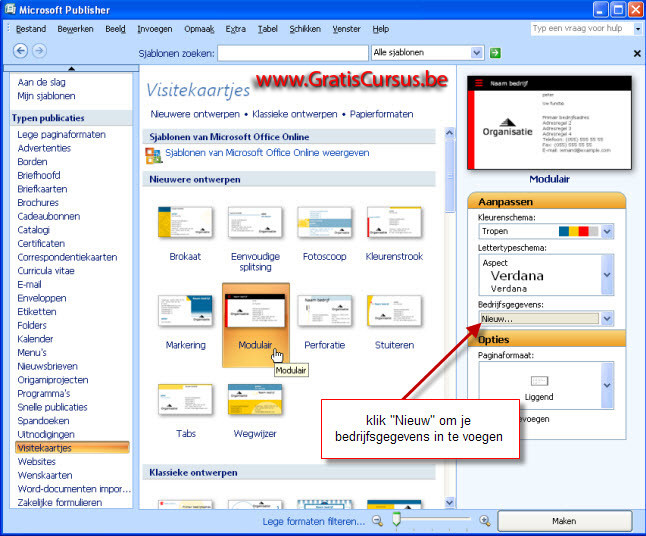
Task: Open the help question box dropdown arrow
Action: tap(638, 29)
